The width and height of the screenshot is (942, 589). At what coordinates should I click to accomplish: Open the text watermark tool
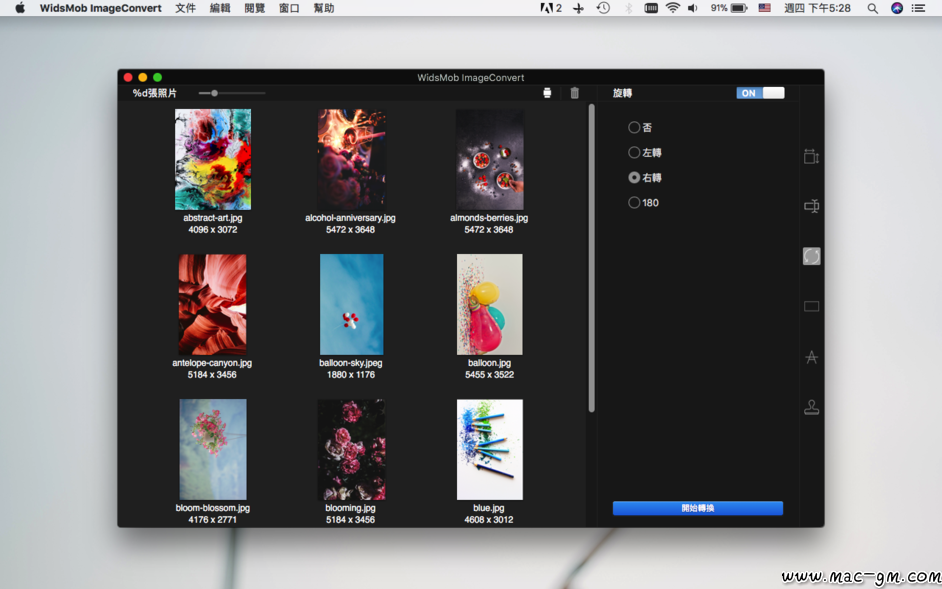tap(812, 358)
